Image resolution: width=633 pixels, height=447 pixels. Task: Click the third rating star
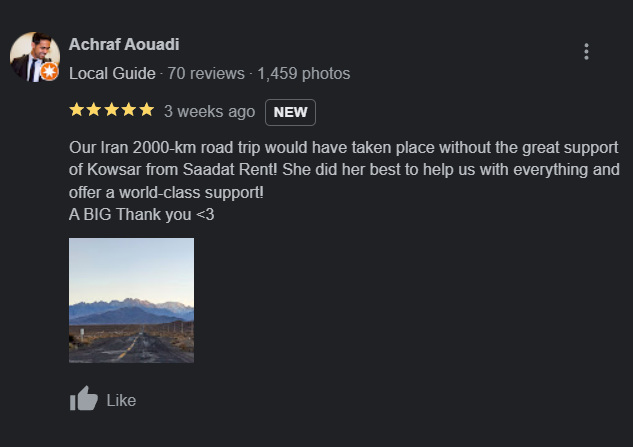(111, 110)
